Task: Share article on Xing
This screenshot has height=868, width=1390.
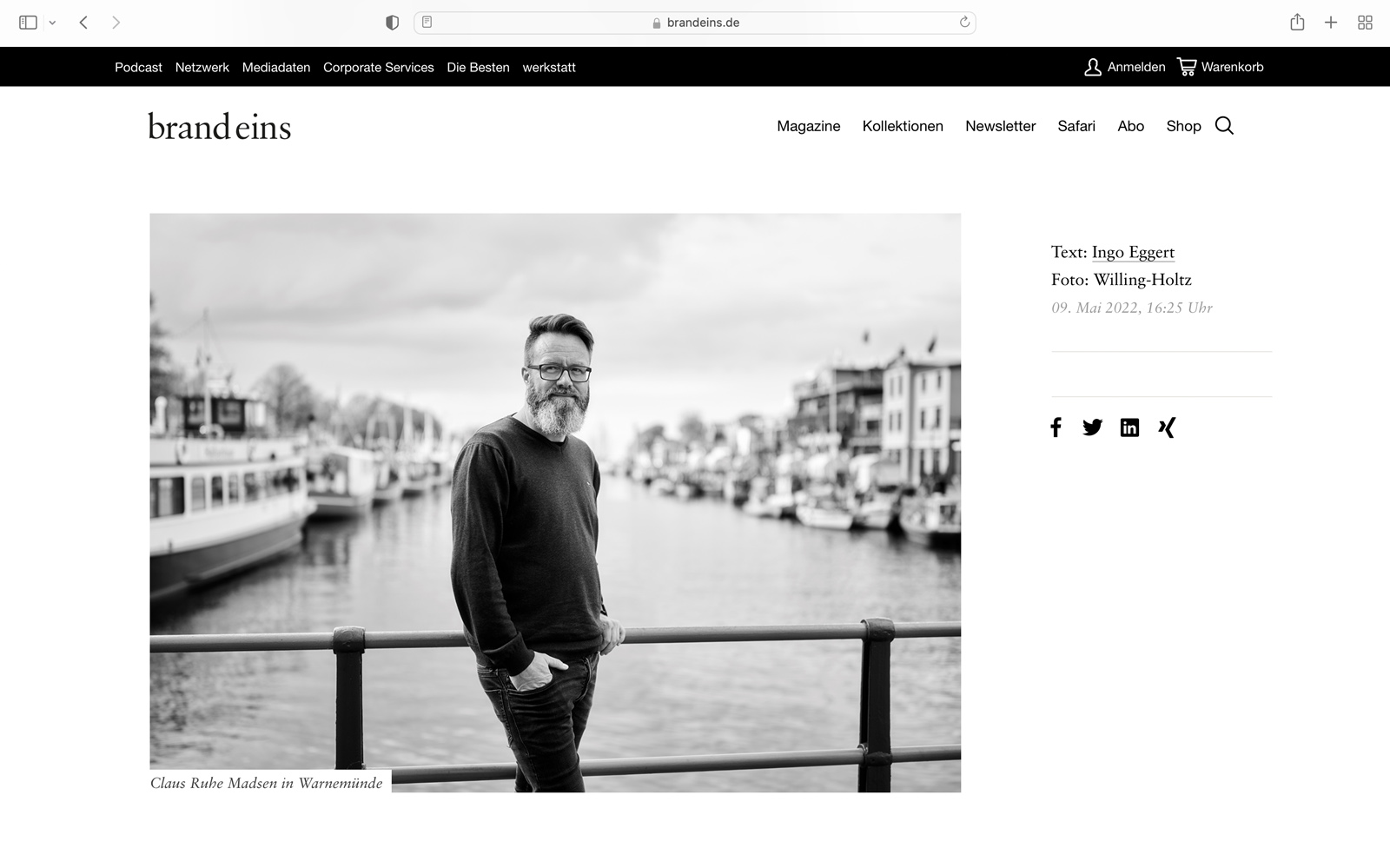Action: click(x=1167, y=427)
